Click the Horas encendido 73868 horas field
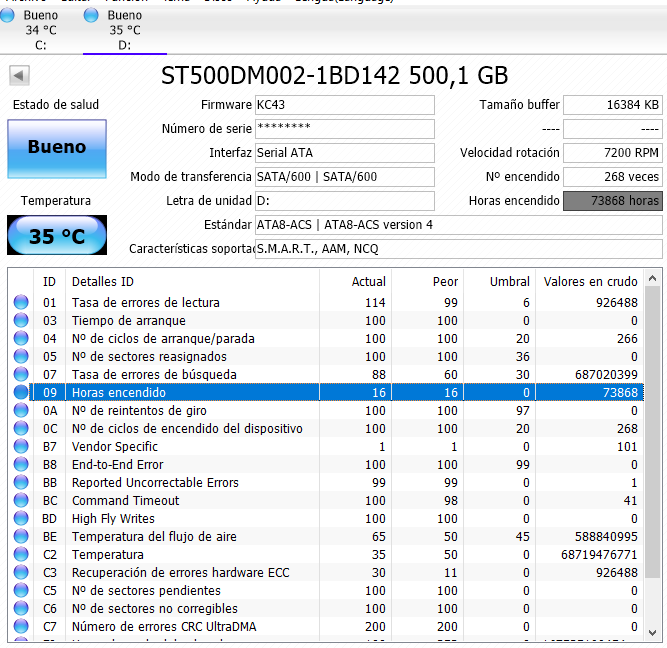 tap(612, 201)
